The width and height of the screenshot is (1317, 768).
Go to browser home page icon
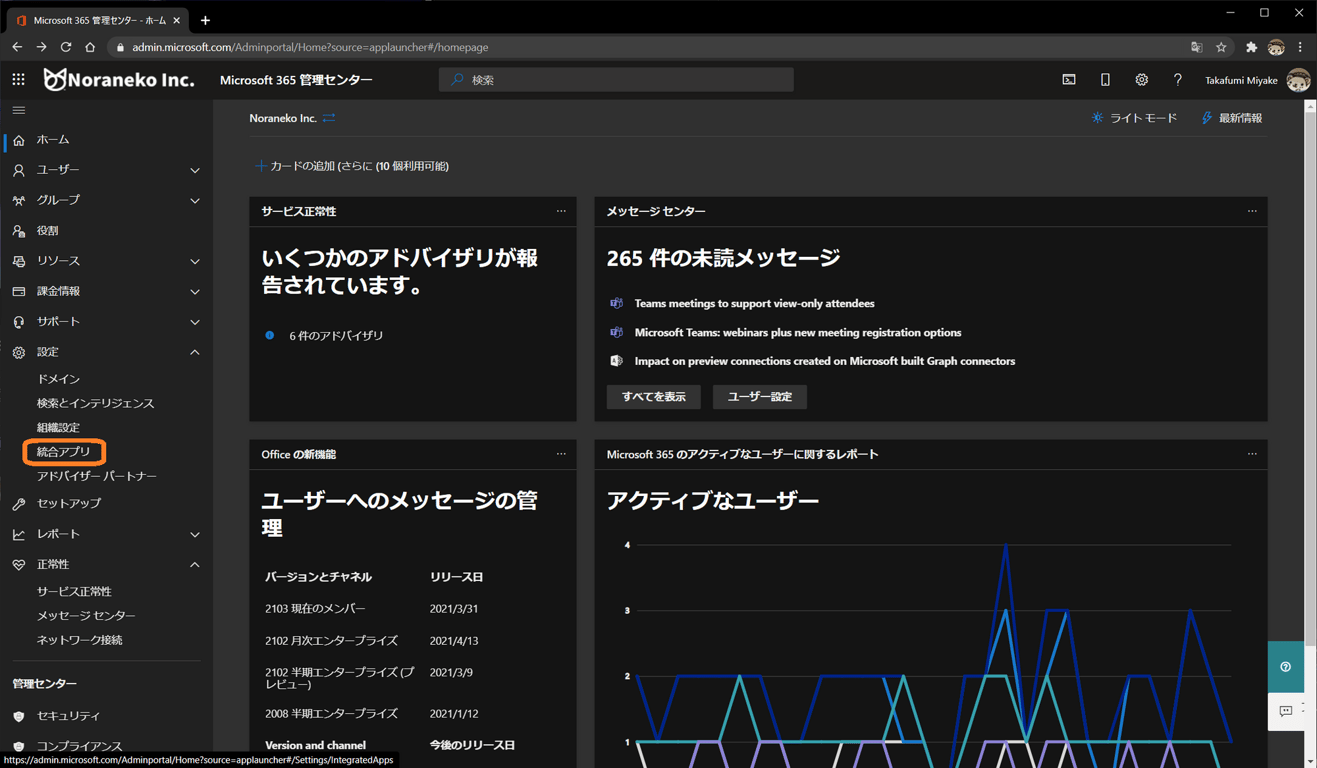point(90,47)
